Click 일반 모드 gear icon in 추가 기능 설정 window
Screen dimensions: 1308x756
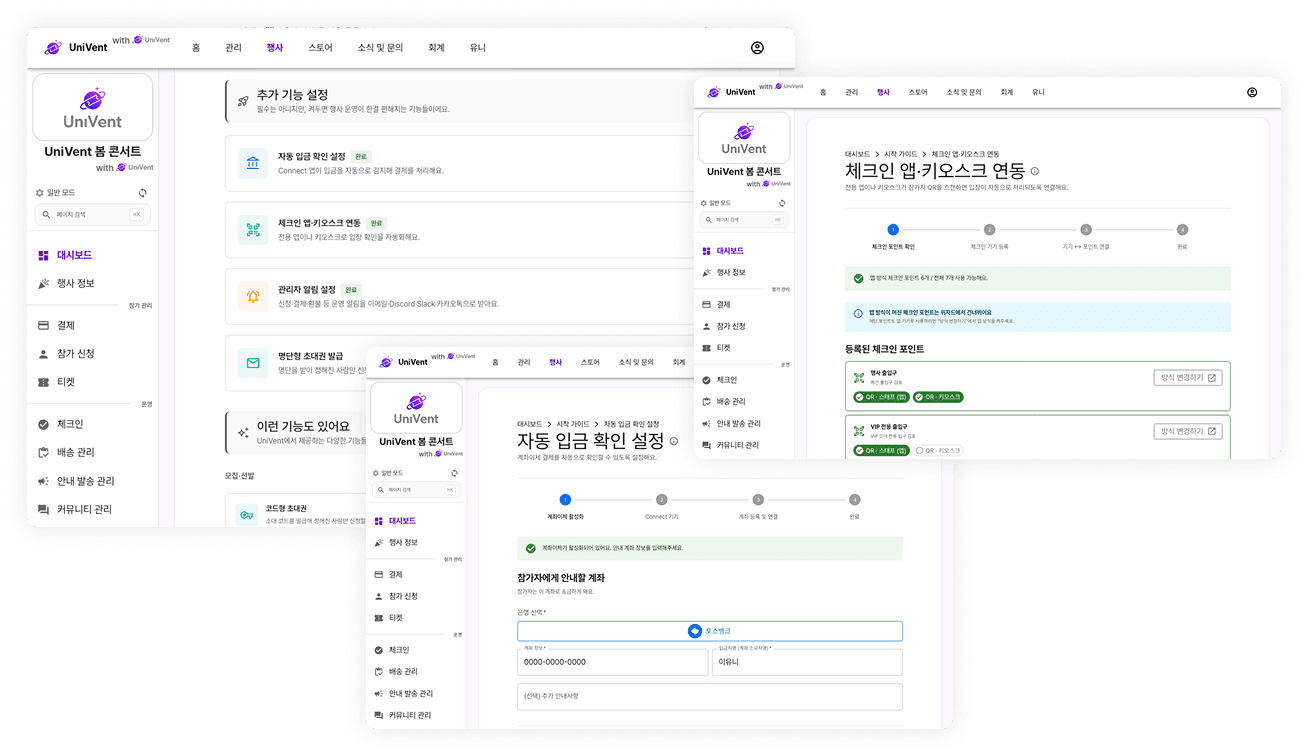[40, 193]
